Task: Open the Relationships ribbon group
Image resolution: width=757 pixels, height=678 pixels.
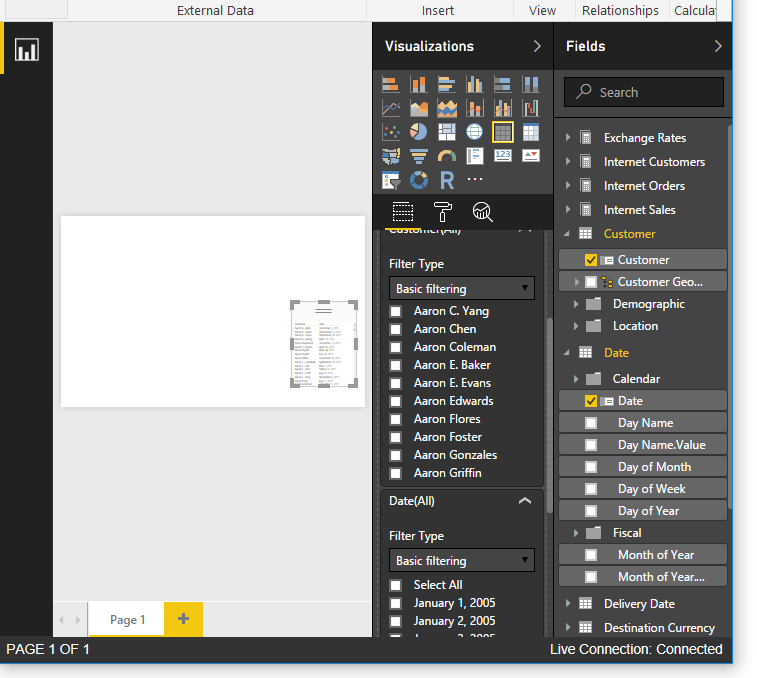Action: 620,10
